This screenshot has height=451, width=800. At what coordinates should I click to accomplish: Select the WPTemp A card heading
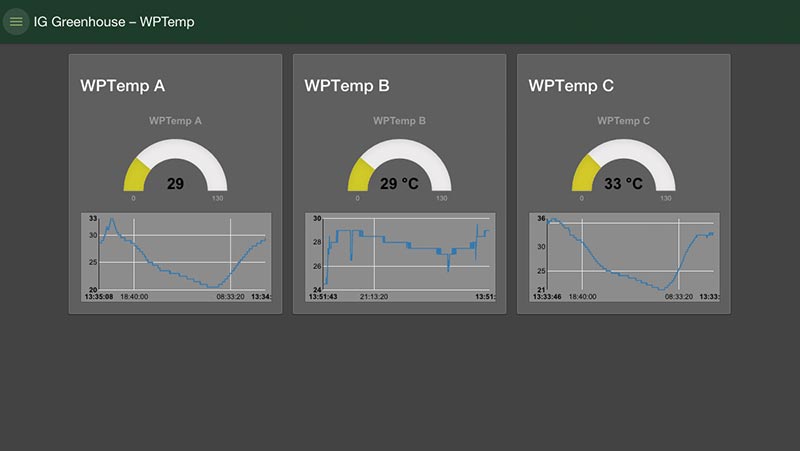[122, 86]
